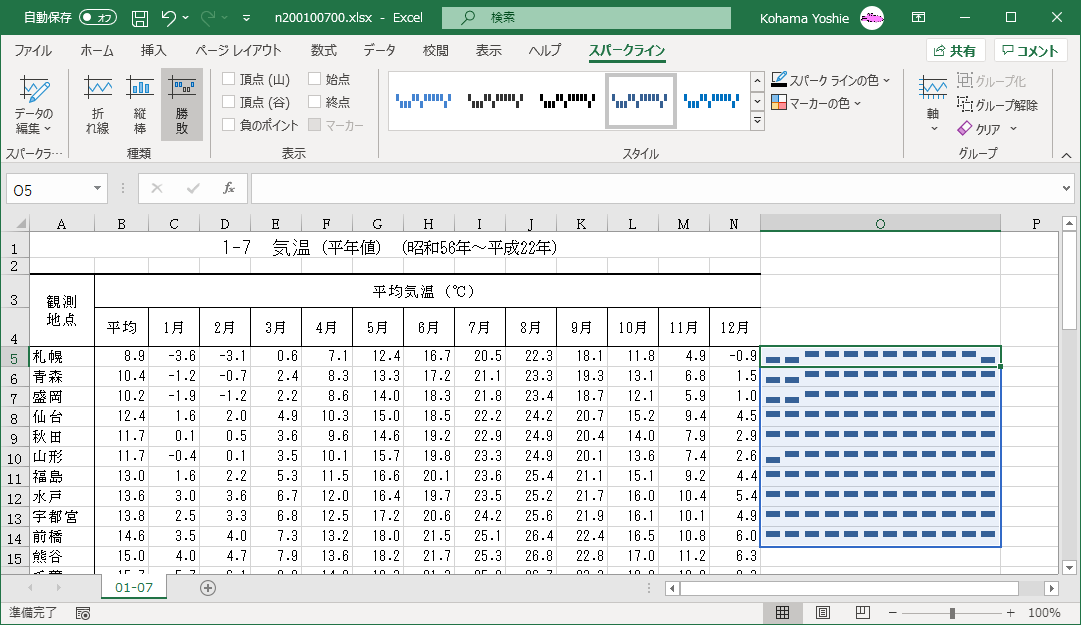1081x625 pixels.
Task: Switch to page layout view icon
Action: coord(823,612)
